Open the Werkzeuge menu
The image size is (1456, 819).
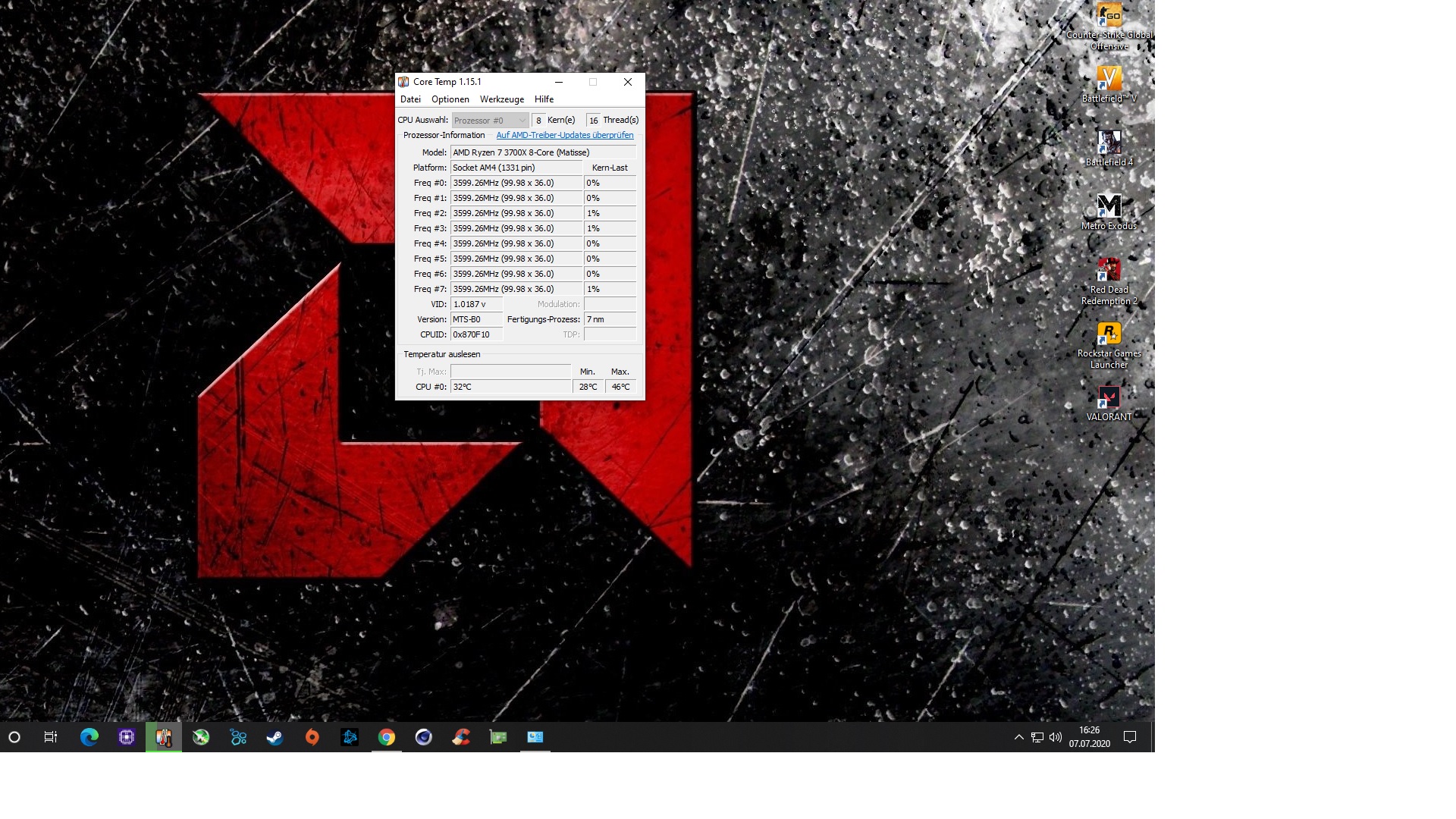coord(501,99)
